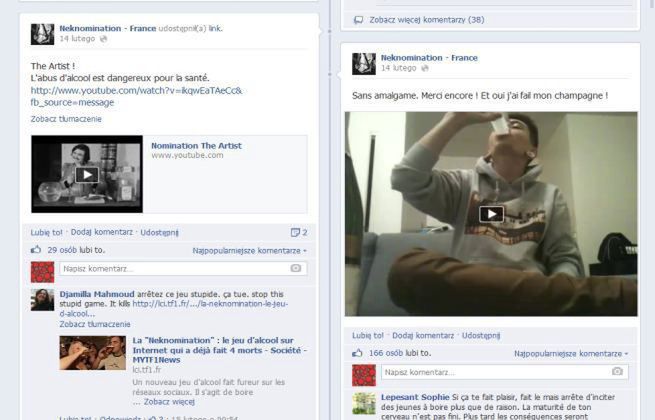Open Lepesant Sophie's profile picture
Screen dimensions: 655x420
pos(364,403)
